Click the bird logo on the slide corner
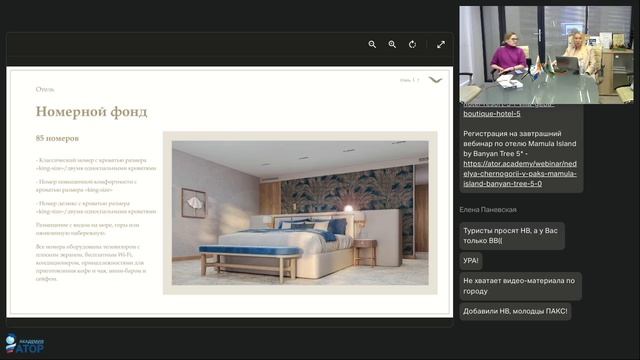This screenshot has width=640, height=360. (x=435, y=80)
